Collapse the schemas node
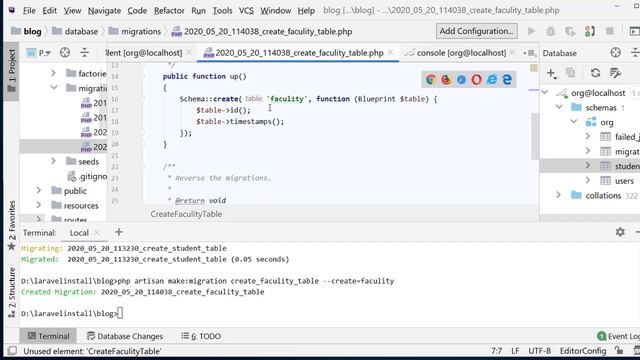The image size is (640, 360). click(559, 107)
